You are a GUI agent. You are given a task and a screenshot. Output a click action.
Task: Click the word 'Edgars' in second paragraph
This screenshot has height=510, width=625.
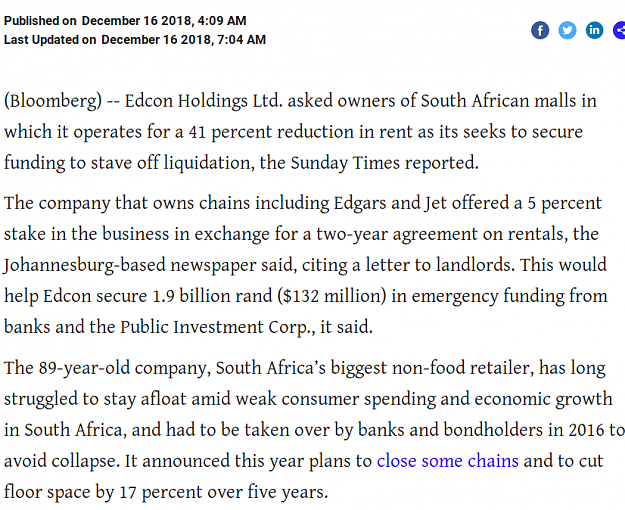(x=360, y=203)
